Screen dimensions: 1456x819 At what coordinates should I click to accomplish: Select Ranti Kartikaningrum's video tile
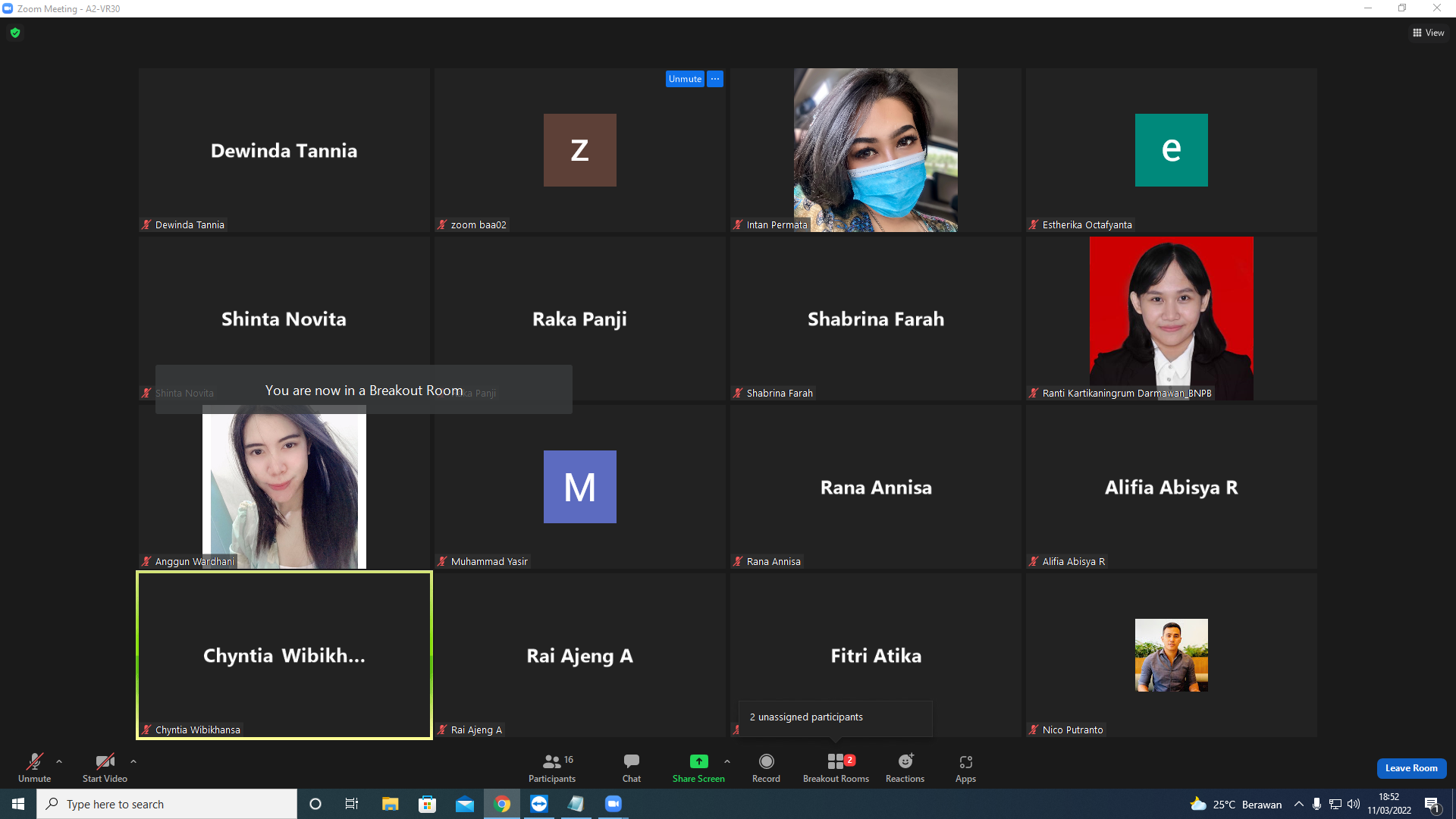point(1172,318)
